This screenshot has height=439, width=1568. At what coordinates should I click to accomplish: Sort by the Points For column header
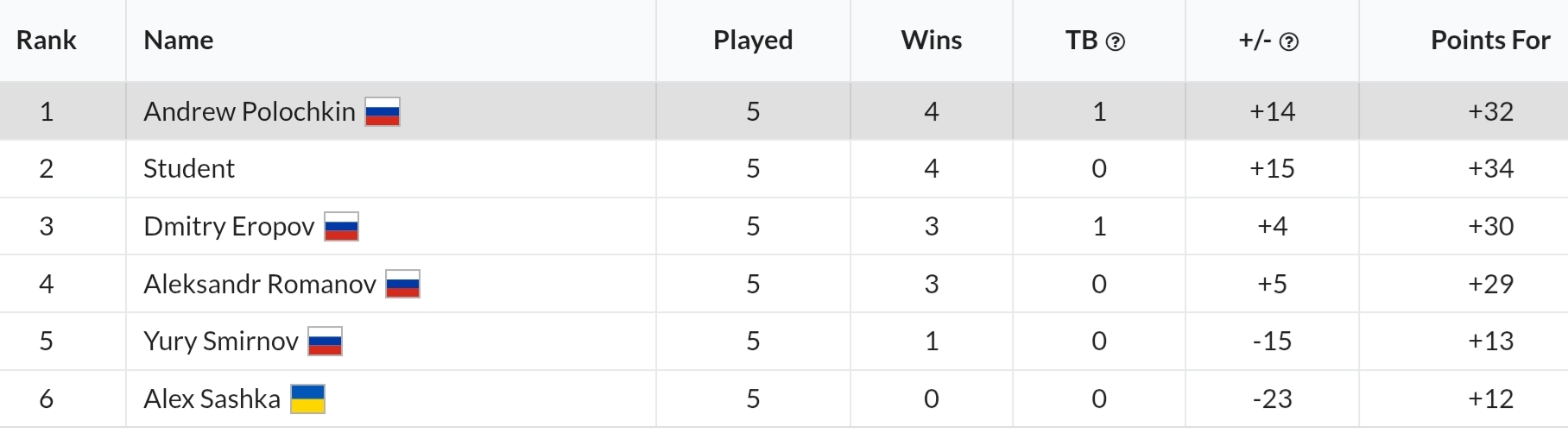1490,41
